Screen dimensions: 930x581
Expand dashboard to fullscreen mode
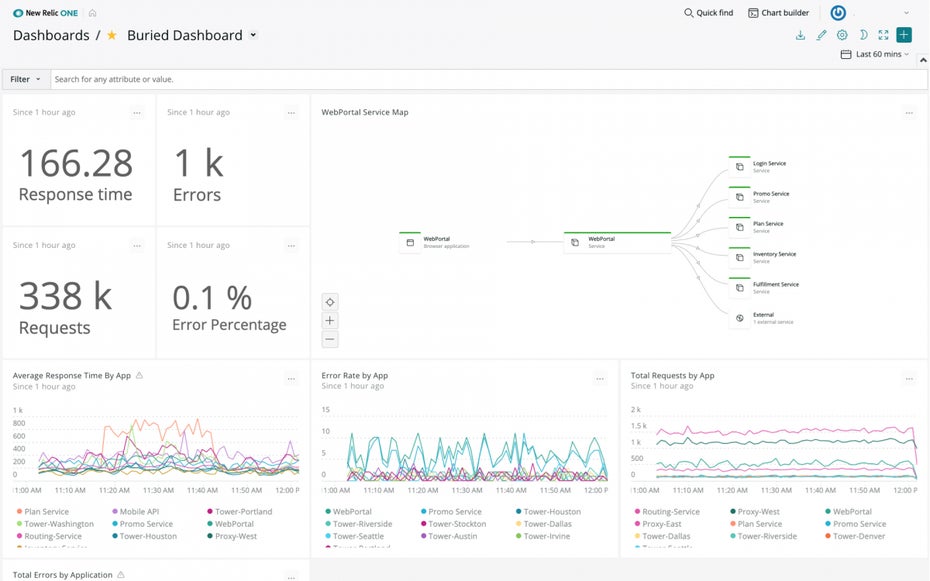pos(883,34)
